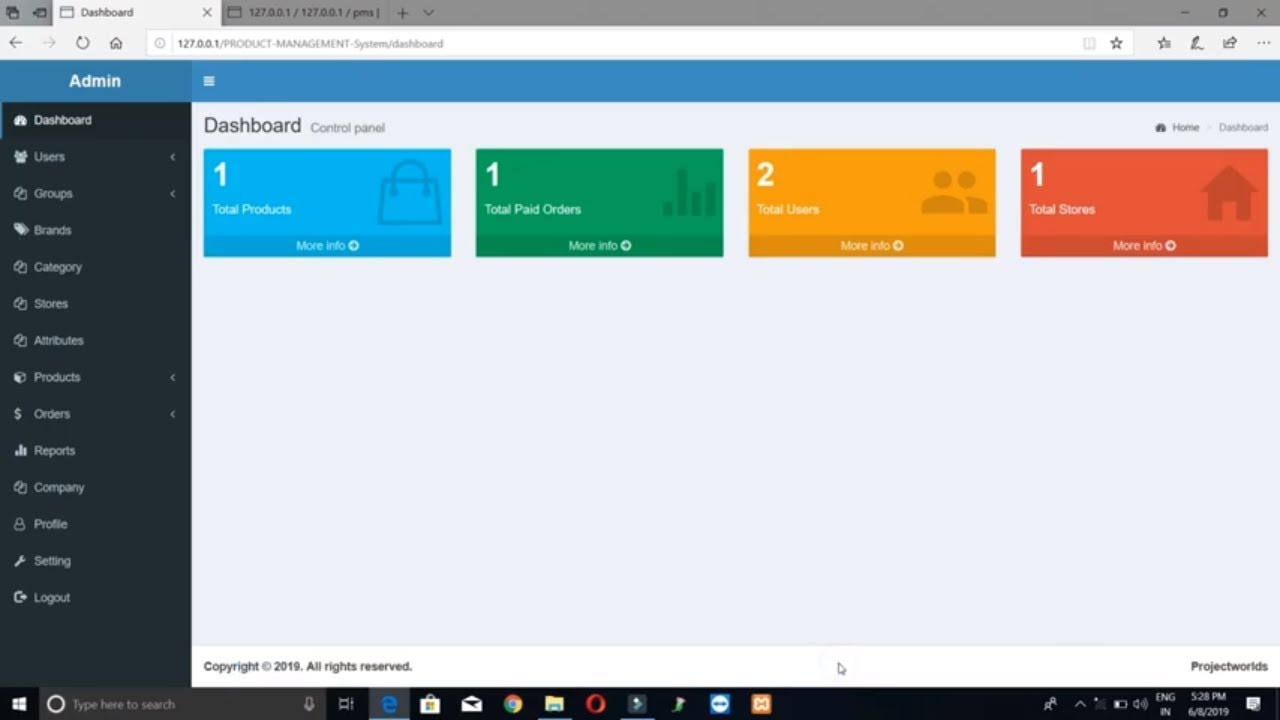Click the Logout icon in sidebar
Viewport: 1280px width, 720px height.
20,598
